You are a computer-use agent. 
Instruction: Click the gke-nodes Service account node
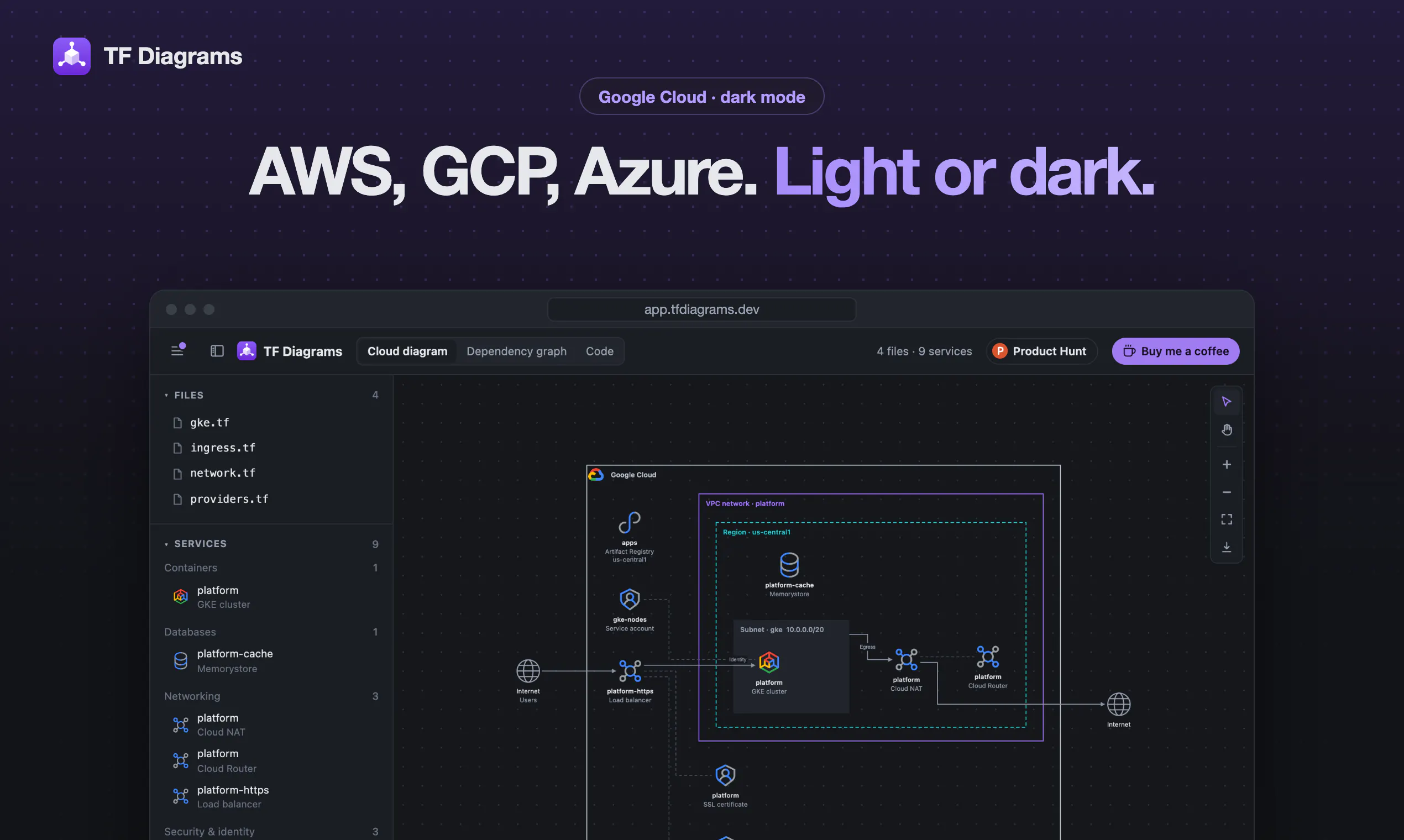point(629,610)
